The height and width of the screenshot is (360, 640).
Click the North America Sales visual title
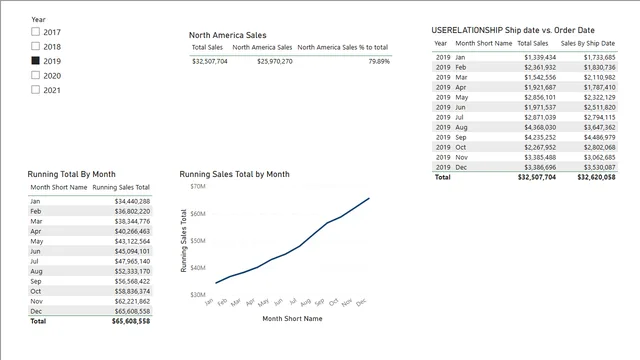point(228,36)
